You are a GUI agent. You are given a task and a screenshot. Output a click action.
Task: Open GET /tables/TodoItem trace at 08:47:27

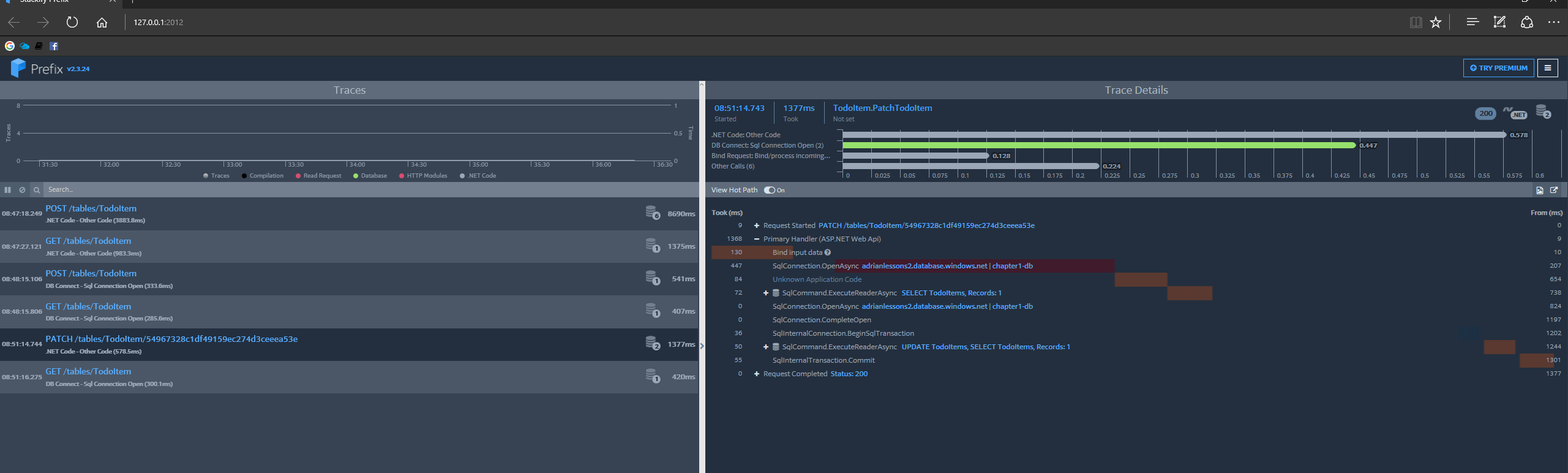click(349, 246)
